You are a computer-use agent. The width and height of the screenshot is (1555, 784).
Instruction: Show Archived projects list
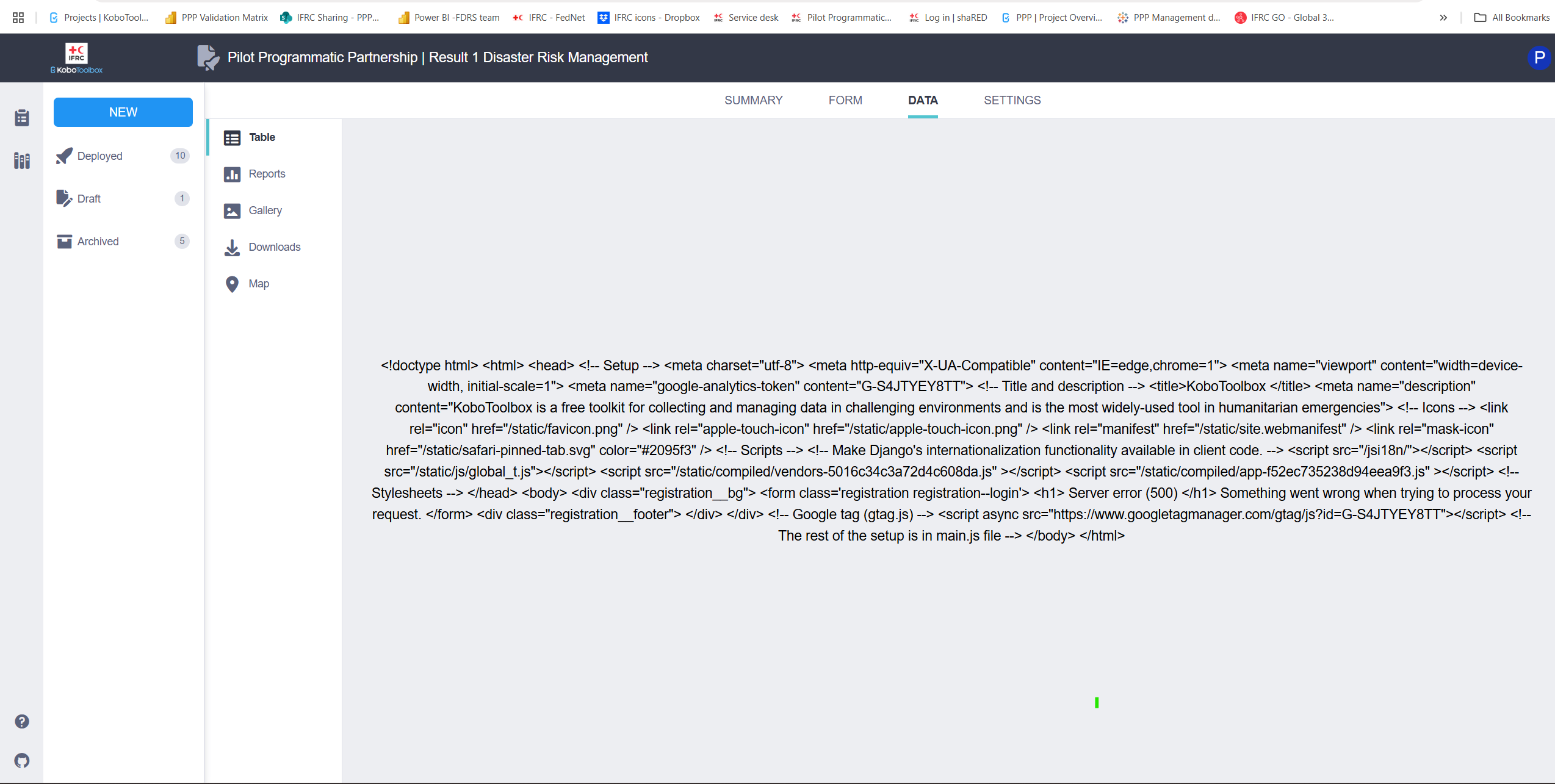tap(123, 242)
